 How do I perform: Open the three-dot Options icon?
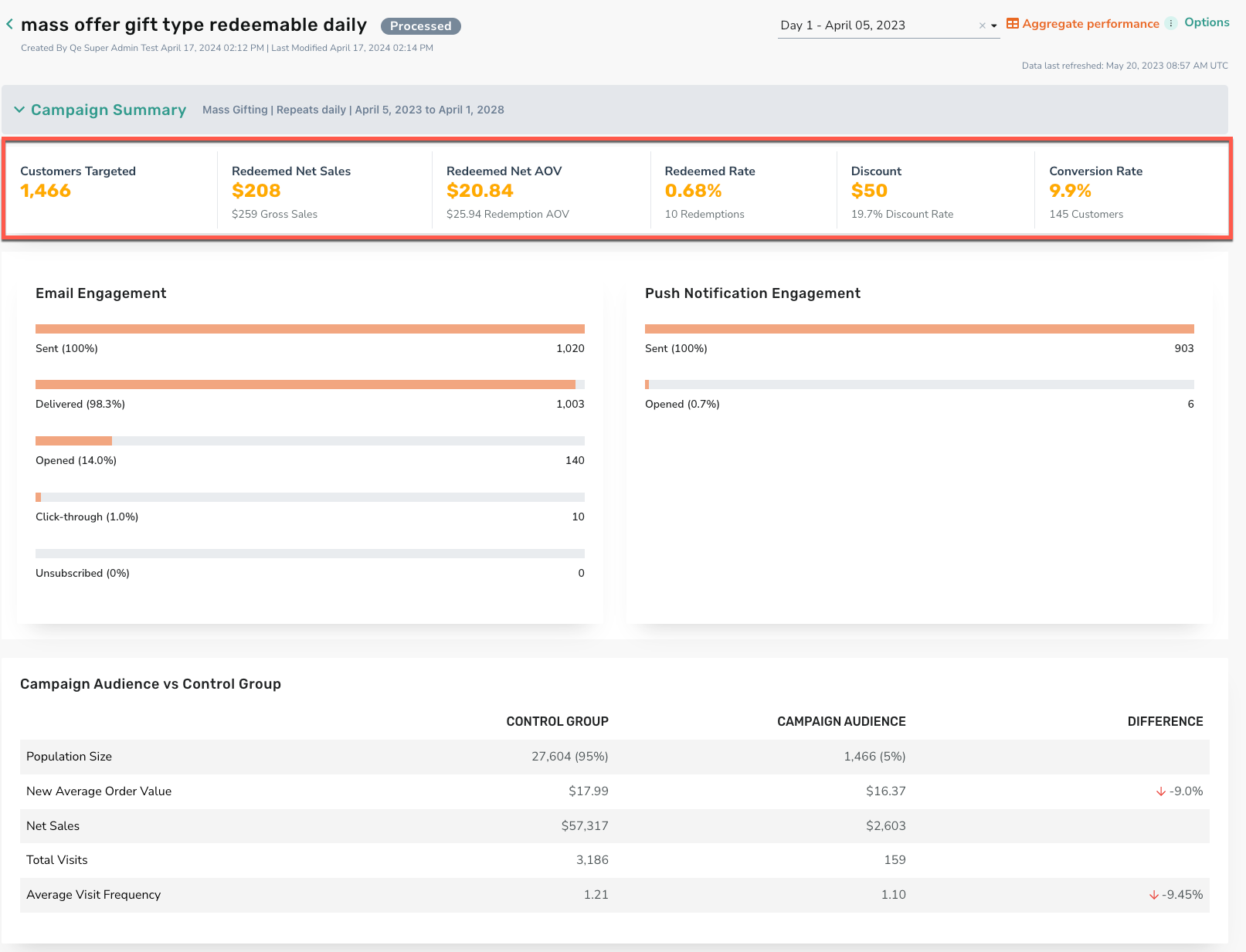click(x=1171, y=23)
